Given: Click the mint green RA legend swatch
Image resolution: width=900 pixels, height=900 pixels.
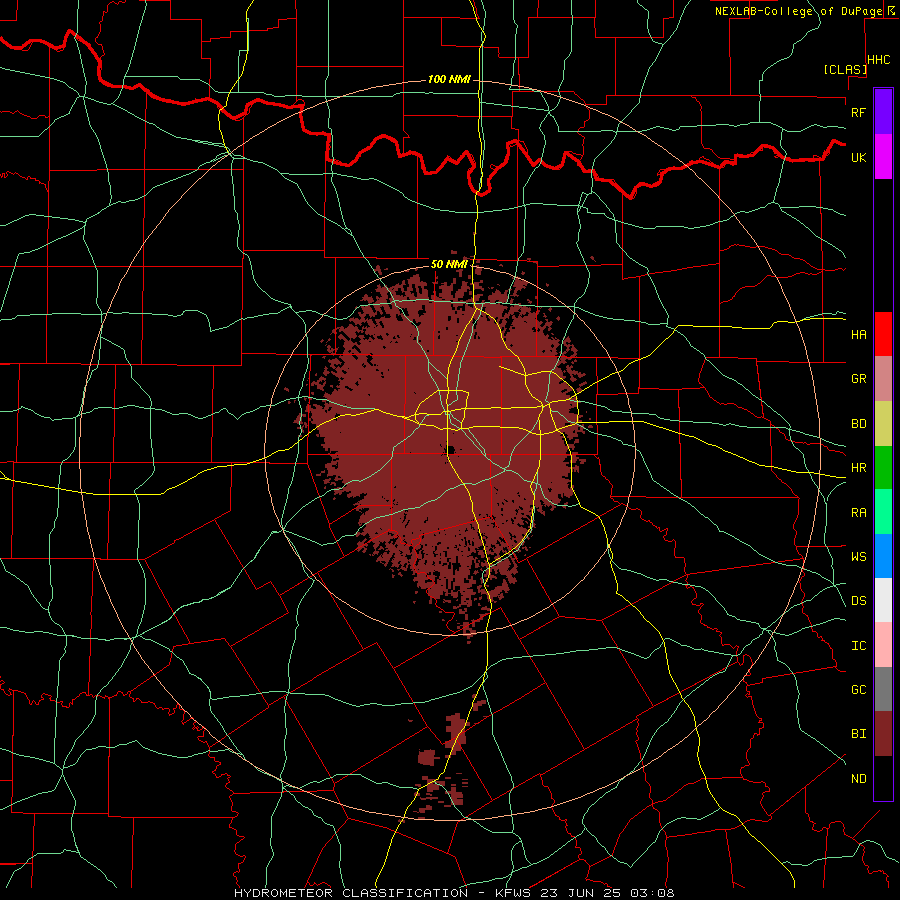Looking at the screenshot, I should (x=883, y=512).
